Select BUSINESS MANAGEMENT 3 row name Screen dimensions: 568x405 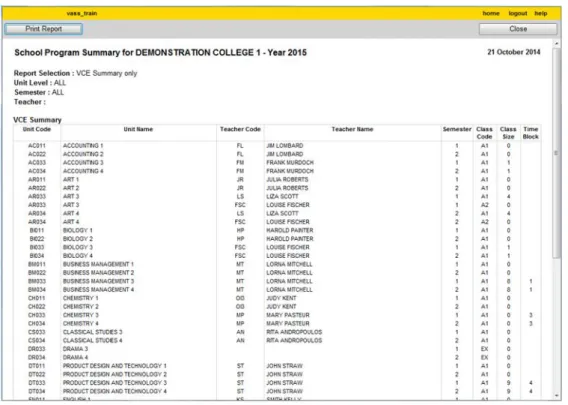(98, 281)
